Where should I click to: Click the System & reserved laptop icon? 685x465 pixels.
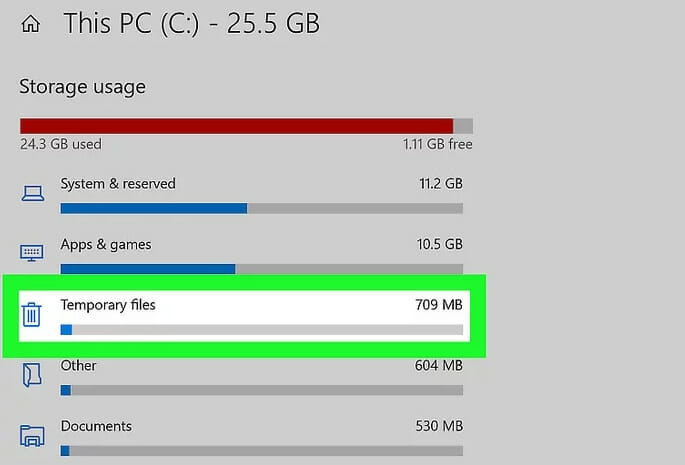pos(33,193)
